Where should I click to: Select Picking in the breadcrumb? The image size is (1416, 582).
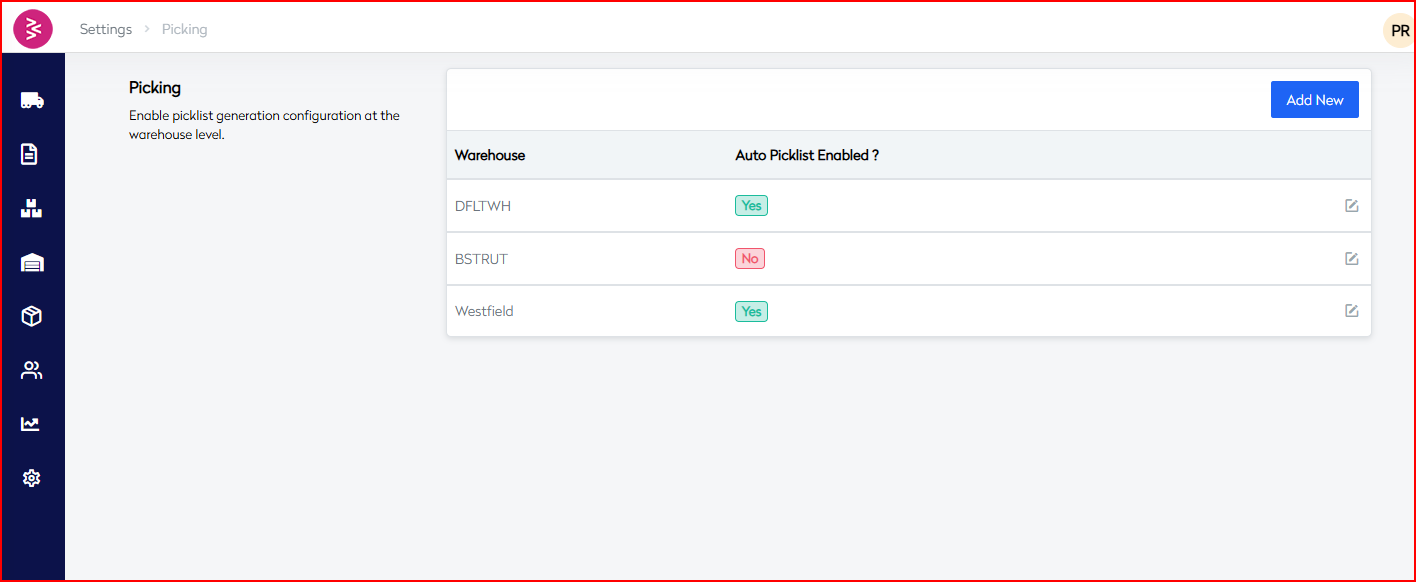pos(184,29)
